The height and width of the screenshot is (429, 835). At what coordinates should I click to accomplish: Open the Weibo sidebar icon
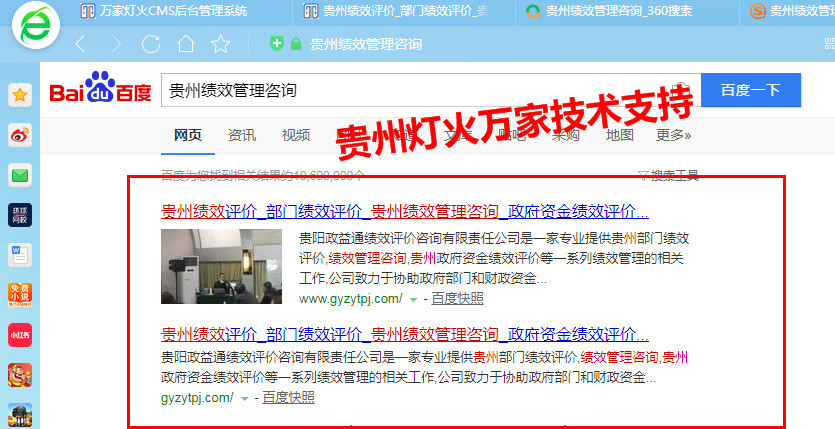20,135
